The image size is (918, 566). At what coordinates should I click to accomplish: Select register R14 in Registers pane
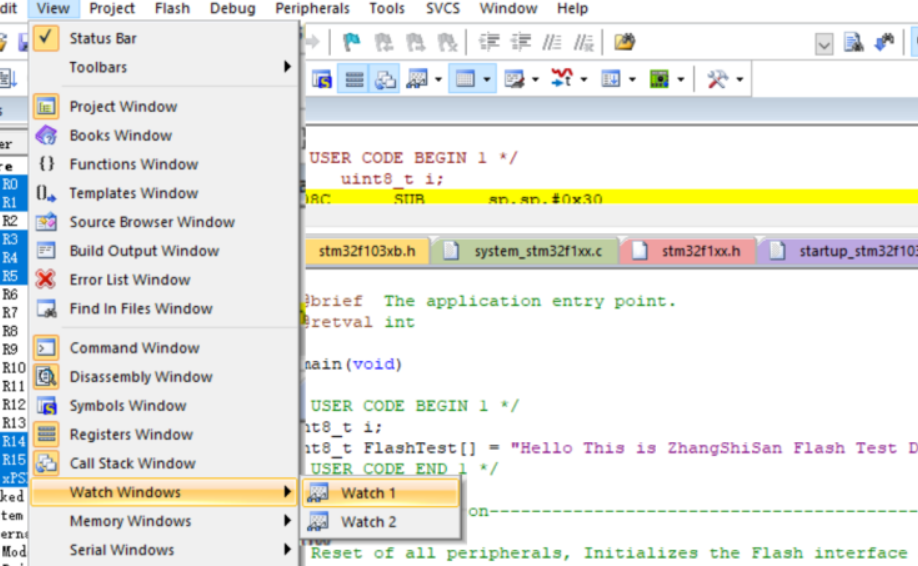13,441
